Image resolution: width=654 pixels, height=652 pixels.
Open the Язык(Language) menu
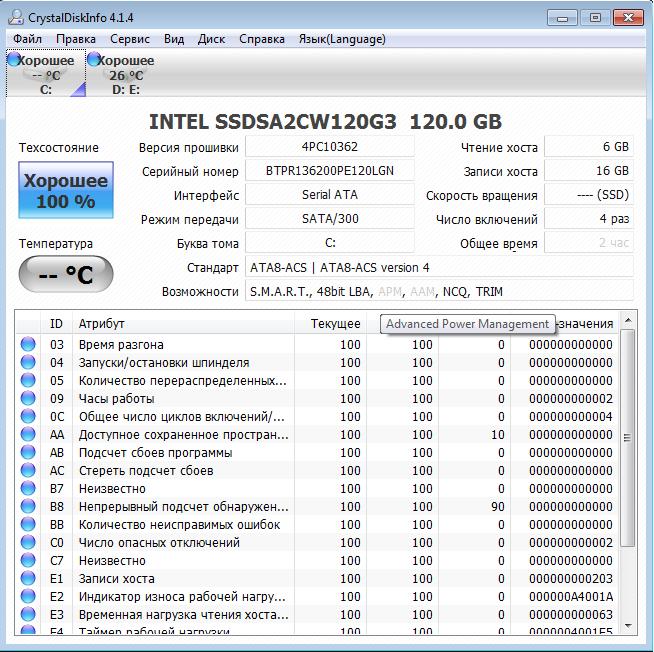tap(342, 39)
